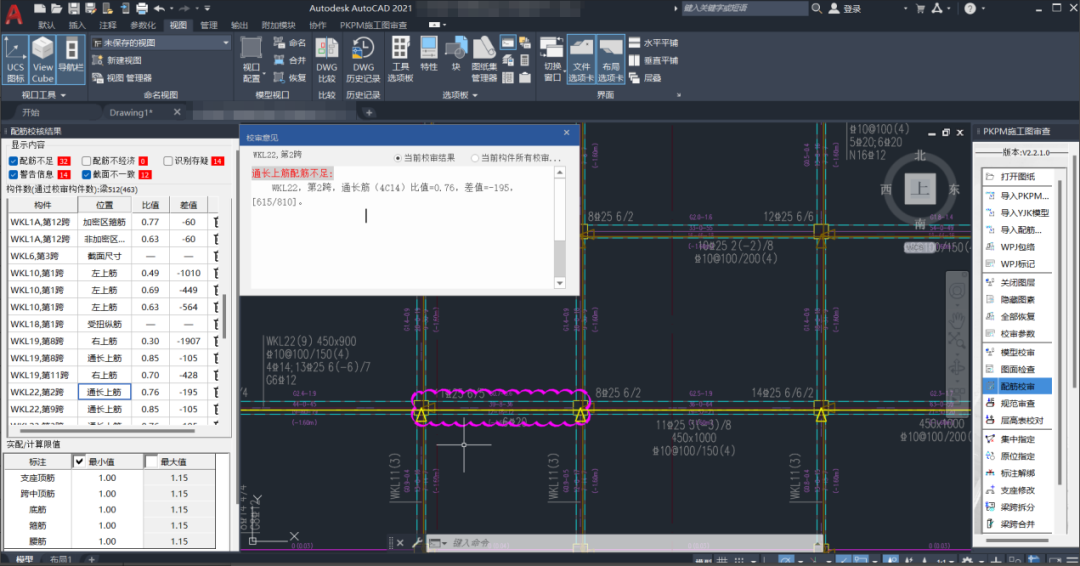Screen dimensions: 1080x566
Task: Check the 识别存疑 checkbox
Action: tap(168, 161)
